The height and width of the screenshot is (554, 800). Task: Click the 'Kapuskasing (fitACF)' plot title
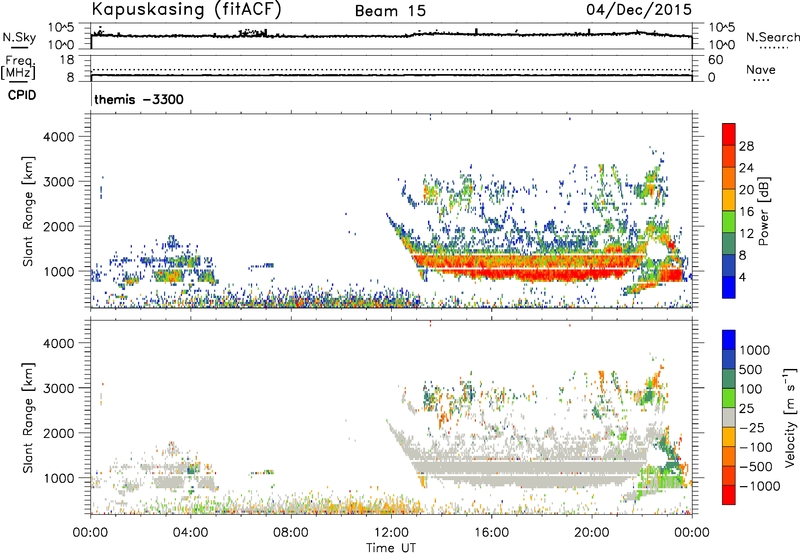pyautogui.click(x=186, y=10)
